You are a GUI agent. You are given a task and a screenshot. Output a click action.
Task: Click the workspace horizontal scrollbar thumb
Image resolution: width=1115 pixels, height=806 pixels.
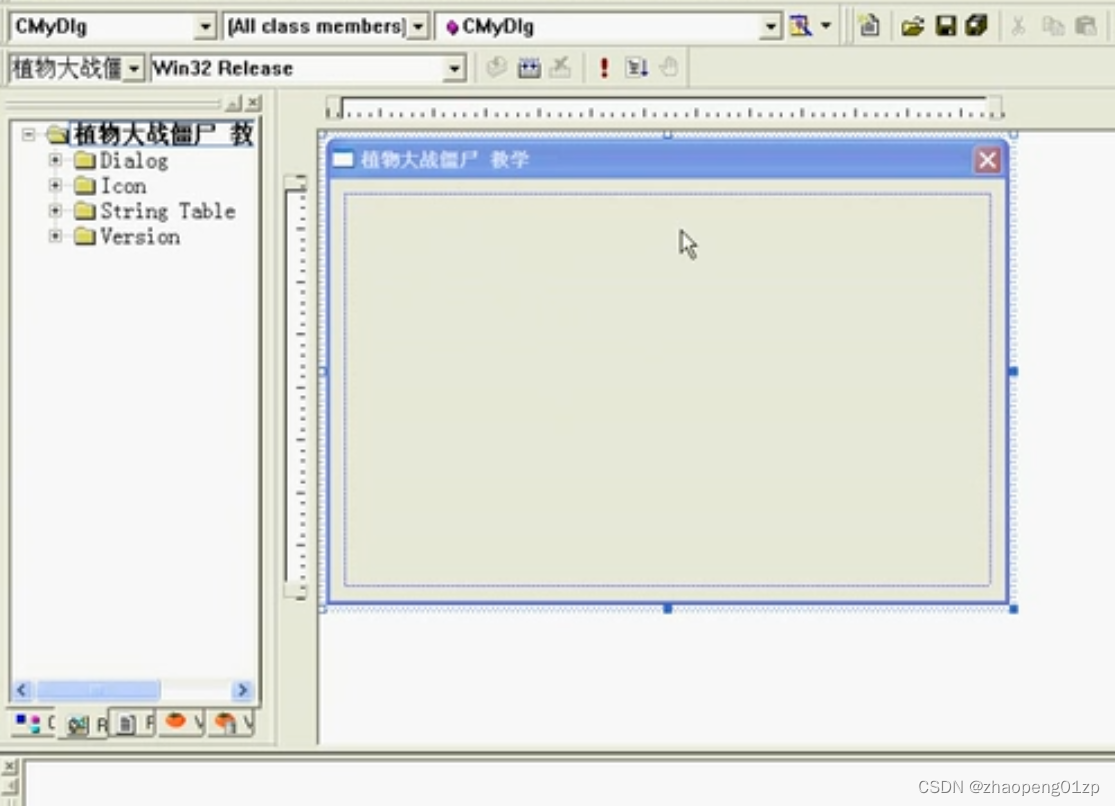[98, 689]
